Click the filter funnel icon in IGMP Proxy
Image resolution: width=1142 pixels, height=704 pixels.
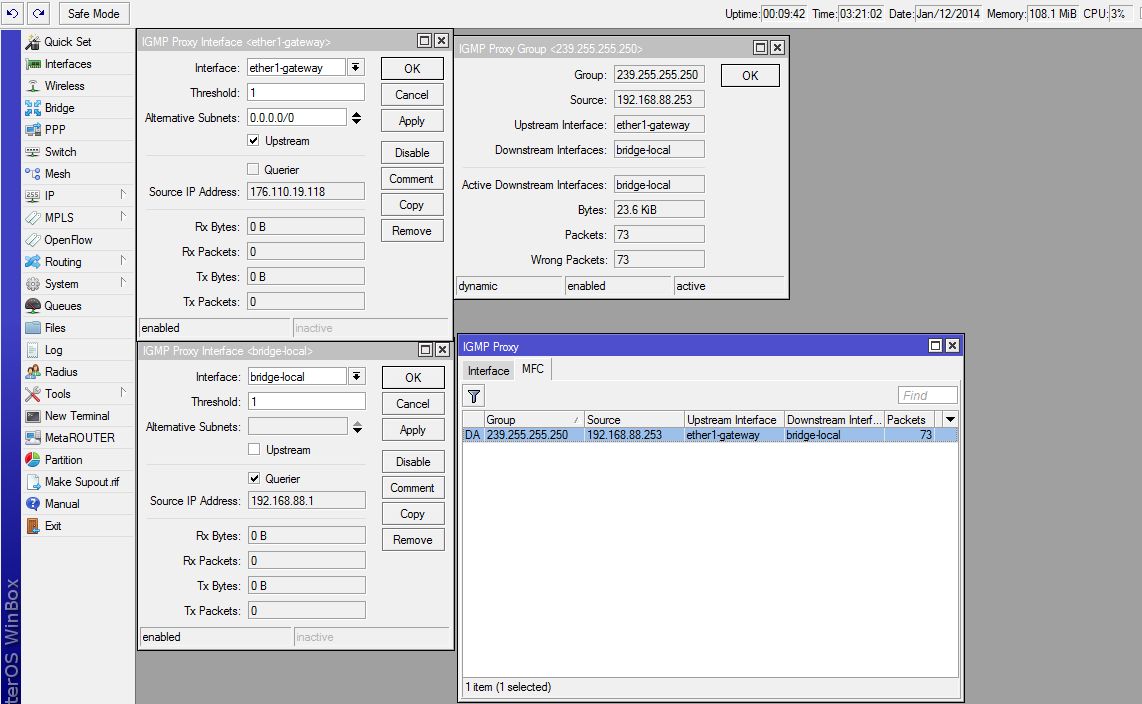473,396
